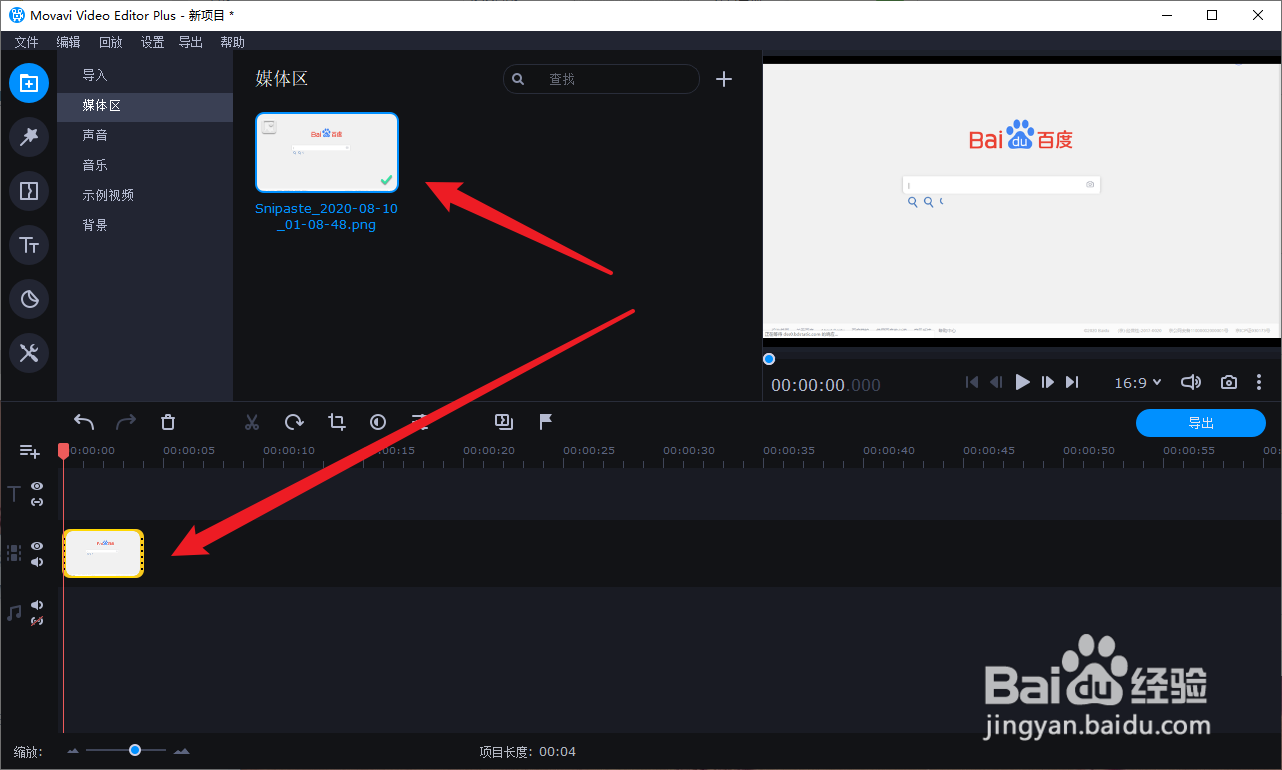Step back one frame
The image size is (1282, 770).
996,382
